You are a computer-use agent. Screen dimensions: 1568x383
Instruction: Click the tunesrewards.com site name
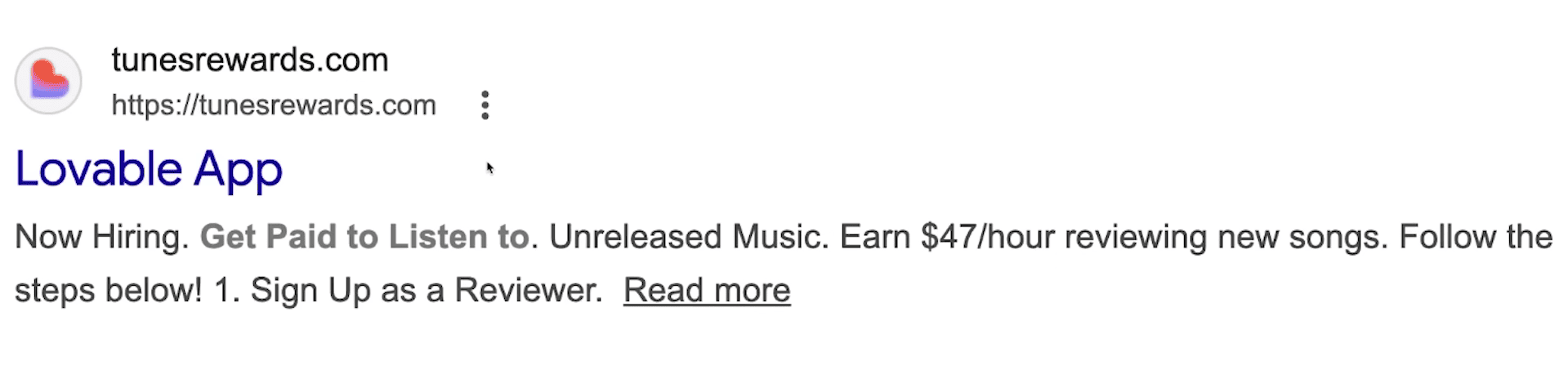pyautogui.click(x=249, y=60)
